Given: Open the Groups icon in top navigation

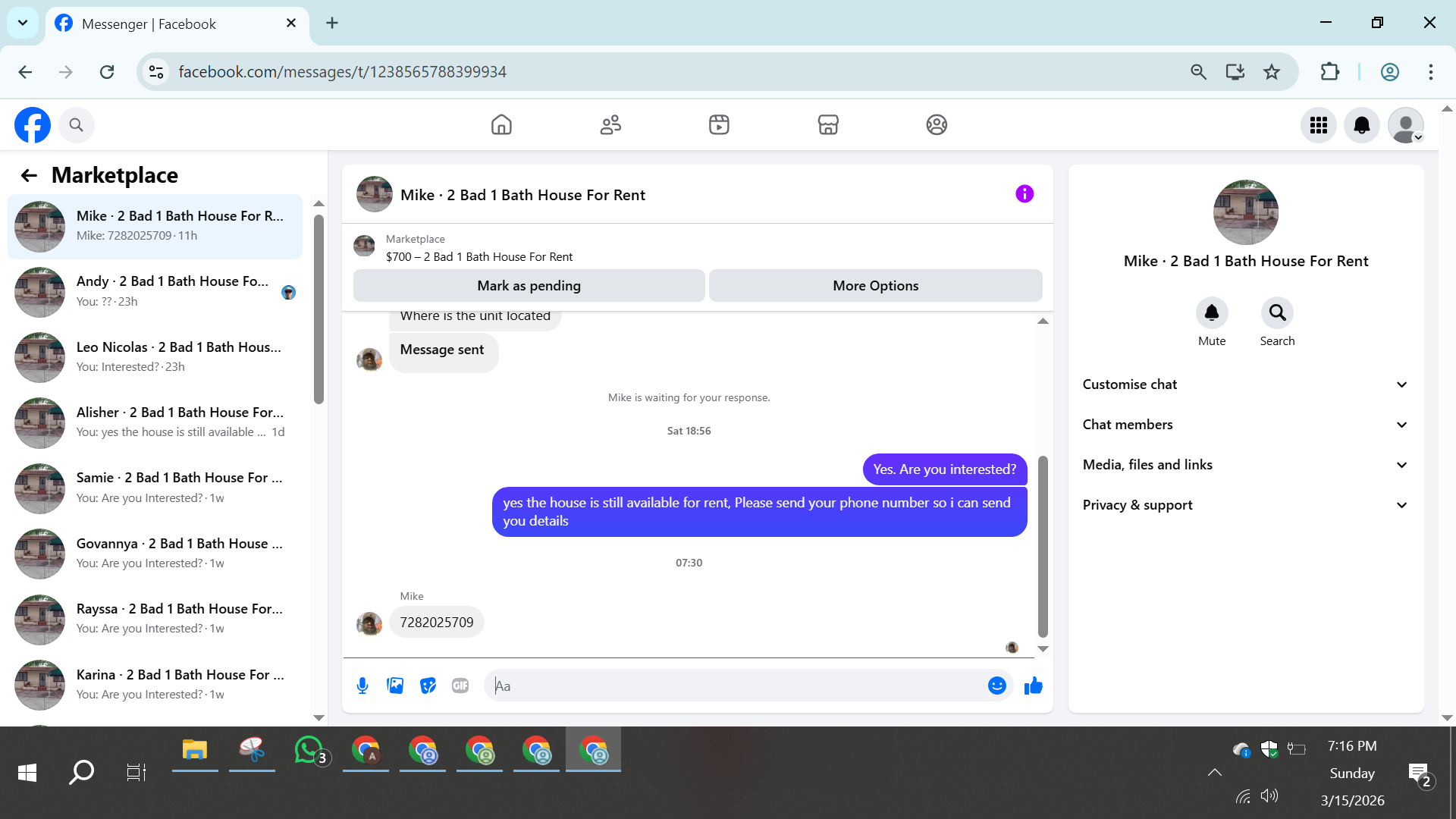Looking at the screenshot, I should (x=937, y=125).
